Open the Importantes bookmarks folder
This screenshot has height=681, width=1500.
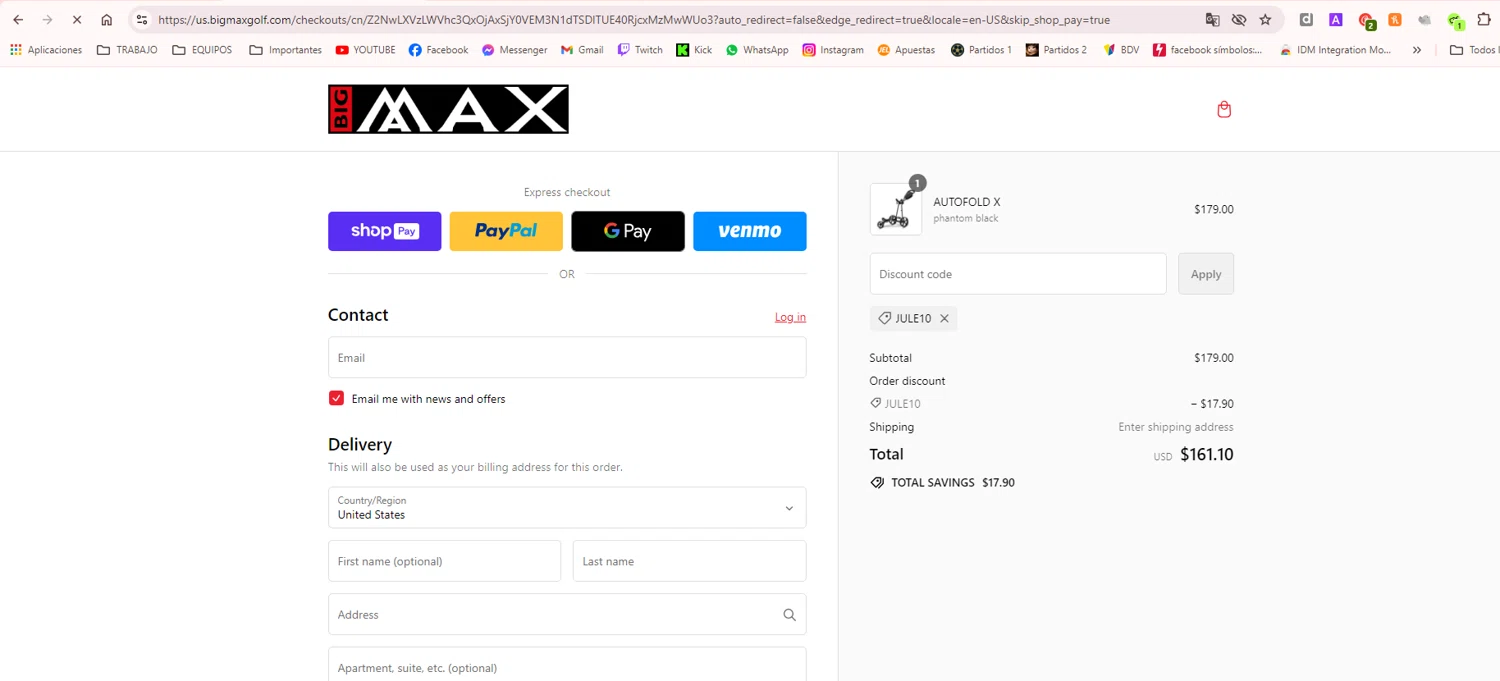tap(286, 49)
